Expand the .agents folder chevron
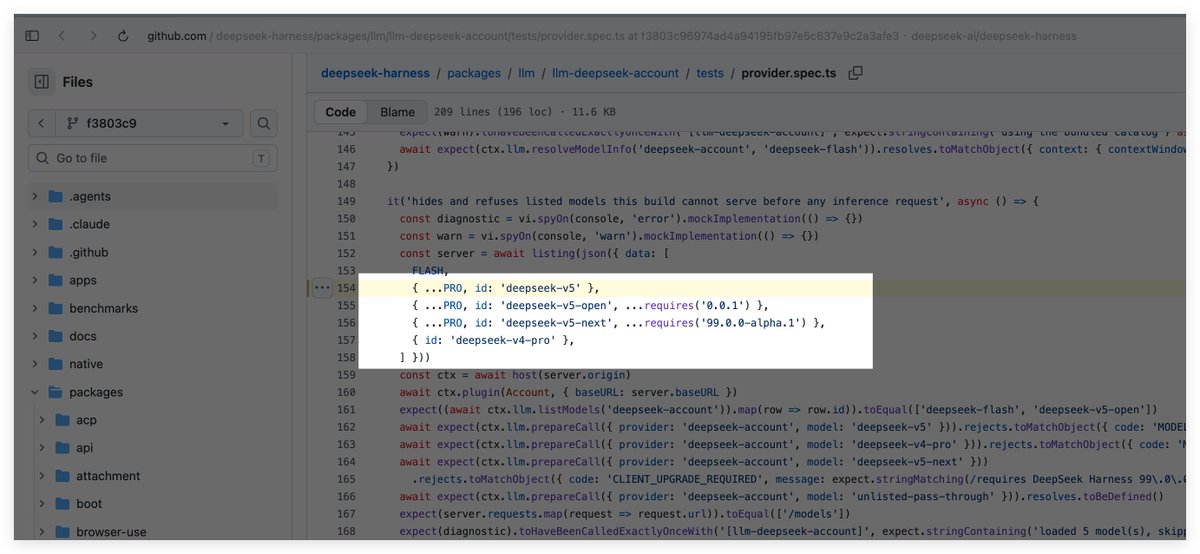The width and height of the screenshot is (1200, 554). (x=37, y=196)
